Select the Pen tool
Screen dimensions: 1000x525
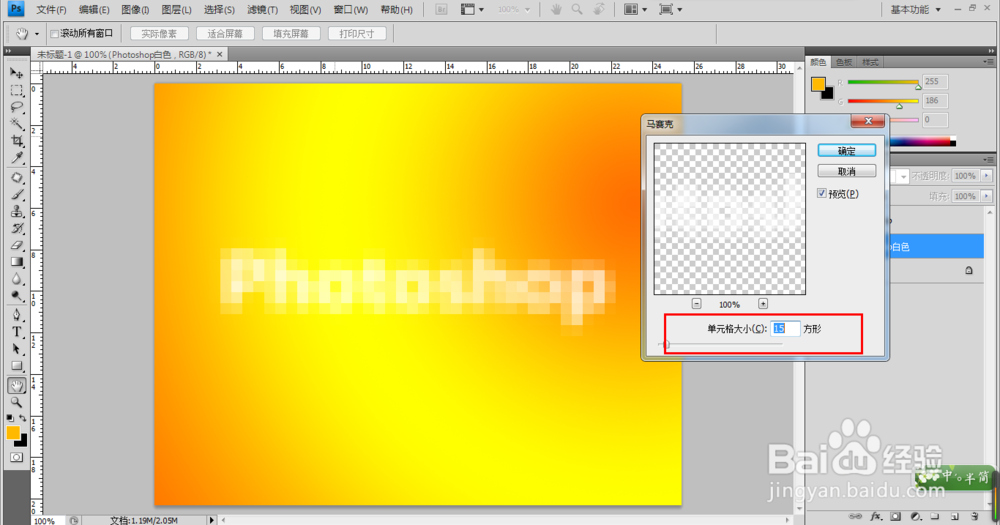click(x=17, y=315)
